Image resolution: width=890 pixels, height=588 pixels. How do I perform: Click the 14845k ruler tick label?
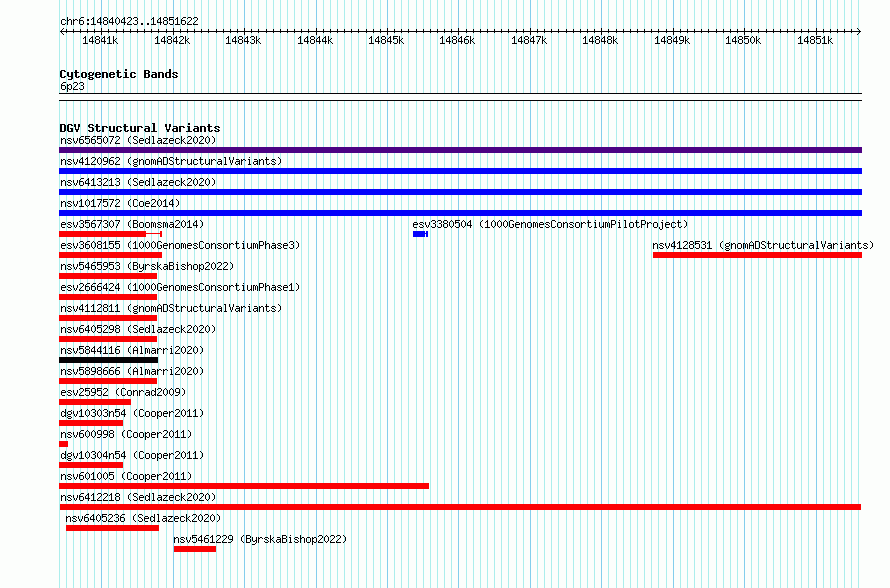point(386,40)
